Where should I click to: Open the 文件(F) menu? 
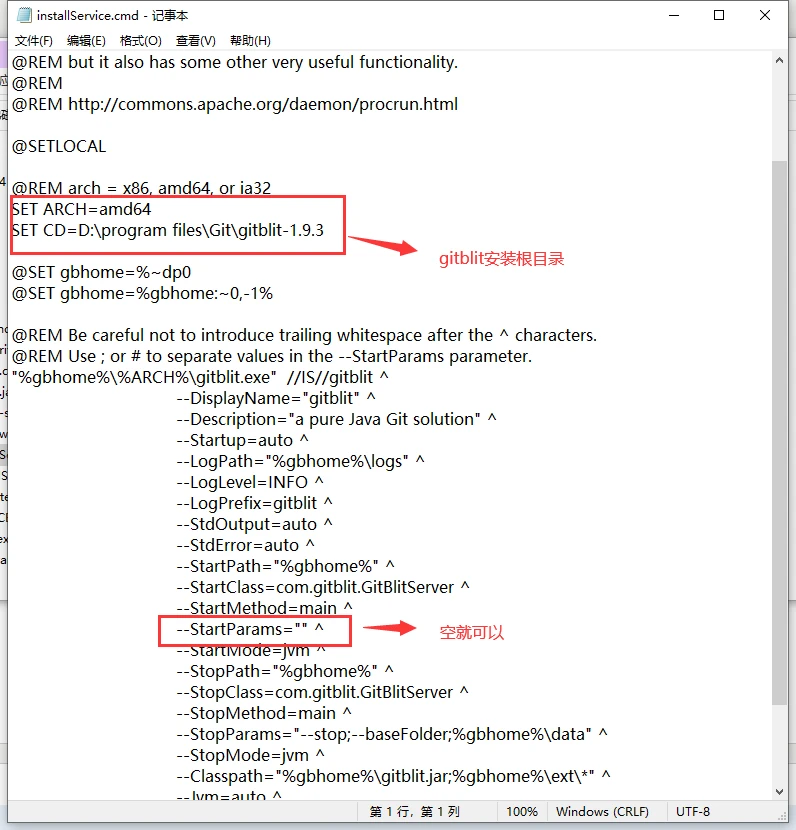pos(33,41)
